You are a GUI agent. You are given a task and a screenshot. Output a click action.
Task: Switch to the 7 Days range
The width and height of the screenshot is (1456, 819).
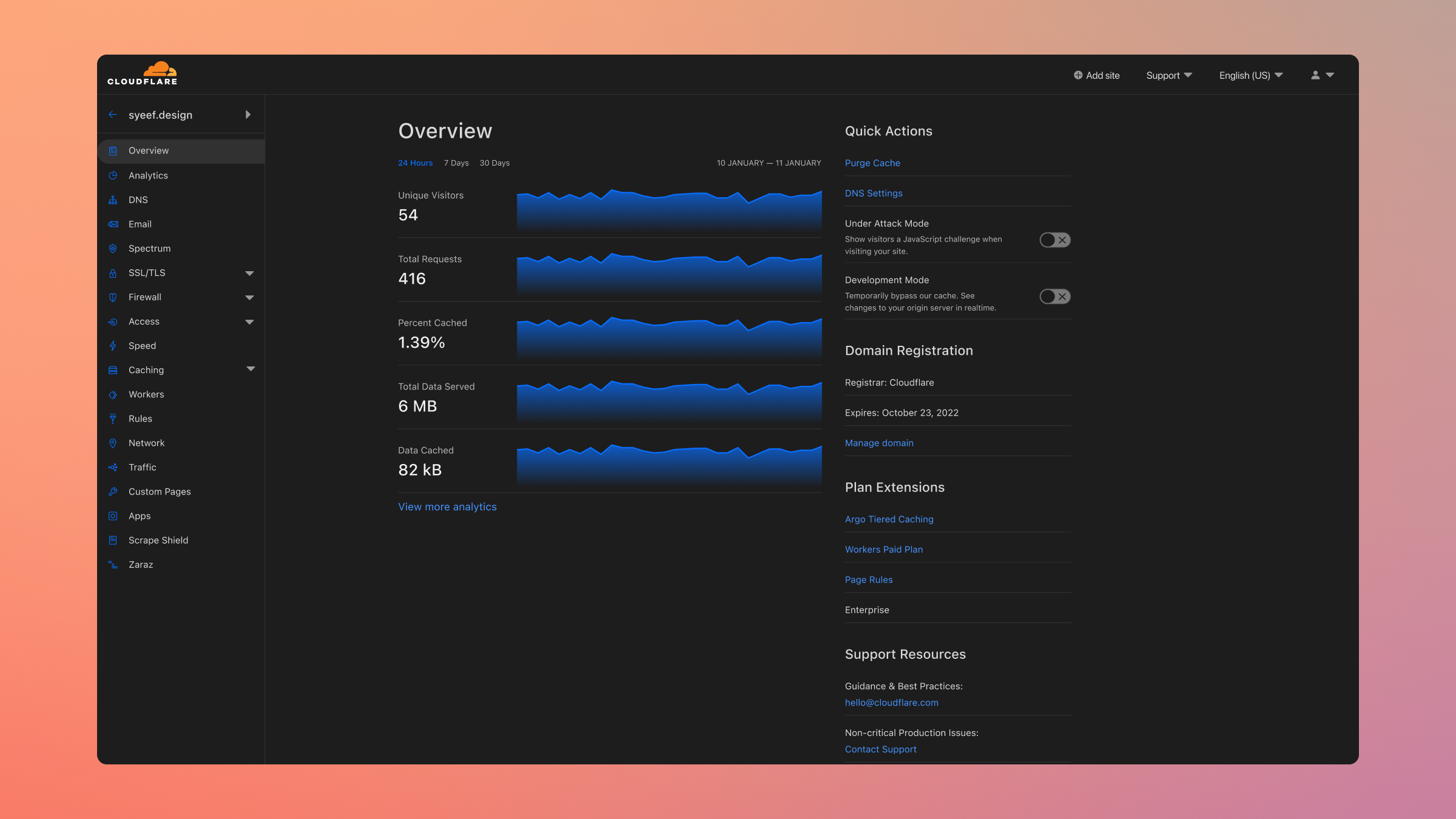(456, 163)
